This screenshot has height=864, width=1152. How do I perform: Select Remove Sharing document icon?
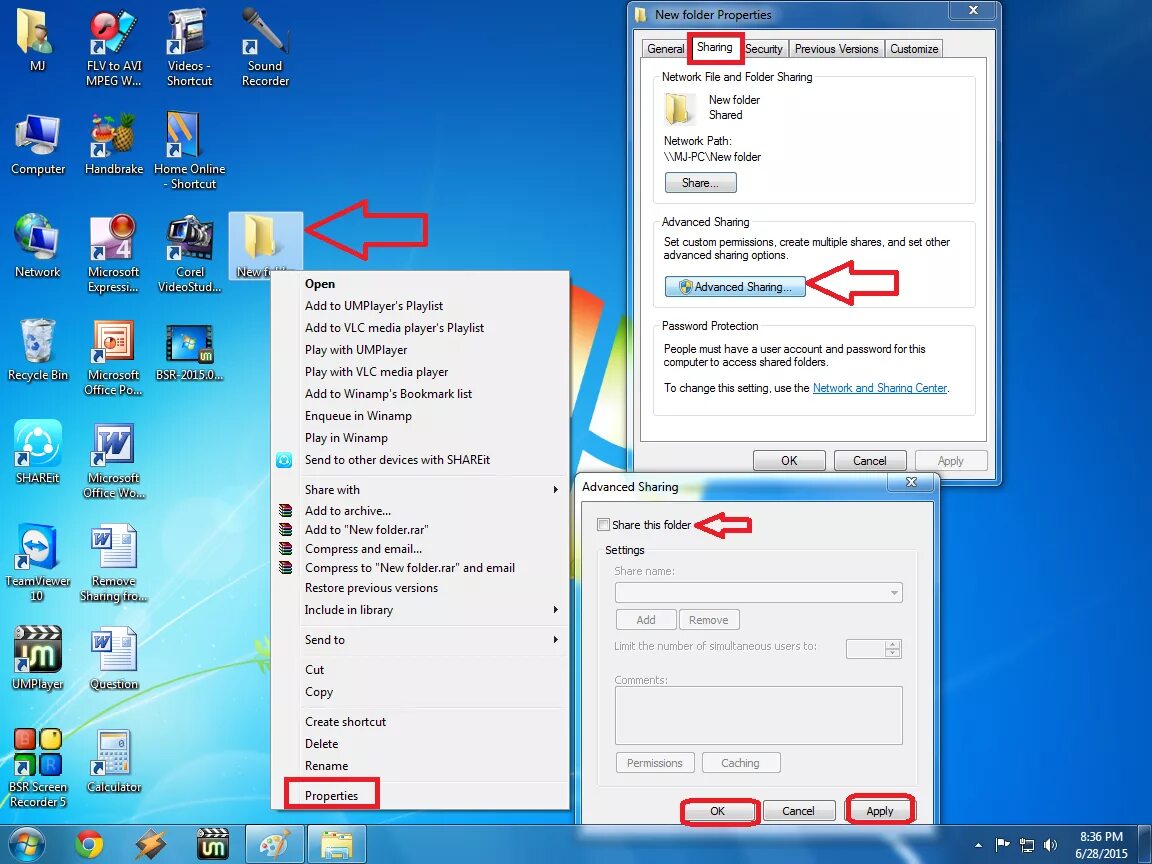tap(113, 563)
